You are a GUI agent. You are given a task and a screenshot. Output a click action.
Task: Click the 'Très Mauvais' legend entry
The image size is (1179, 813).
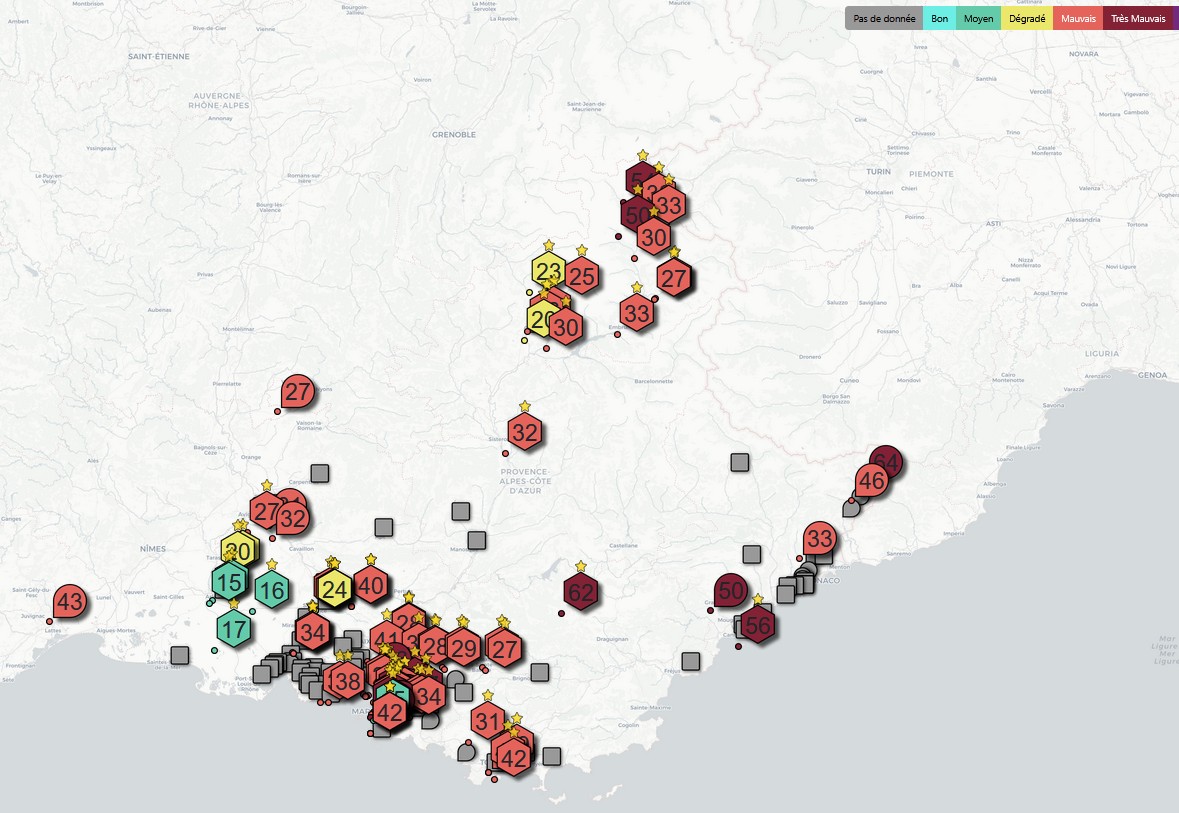[x=1138, y=19]
